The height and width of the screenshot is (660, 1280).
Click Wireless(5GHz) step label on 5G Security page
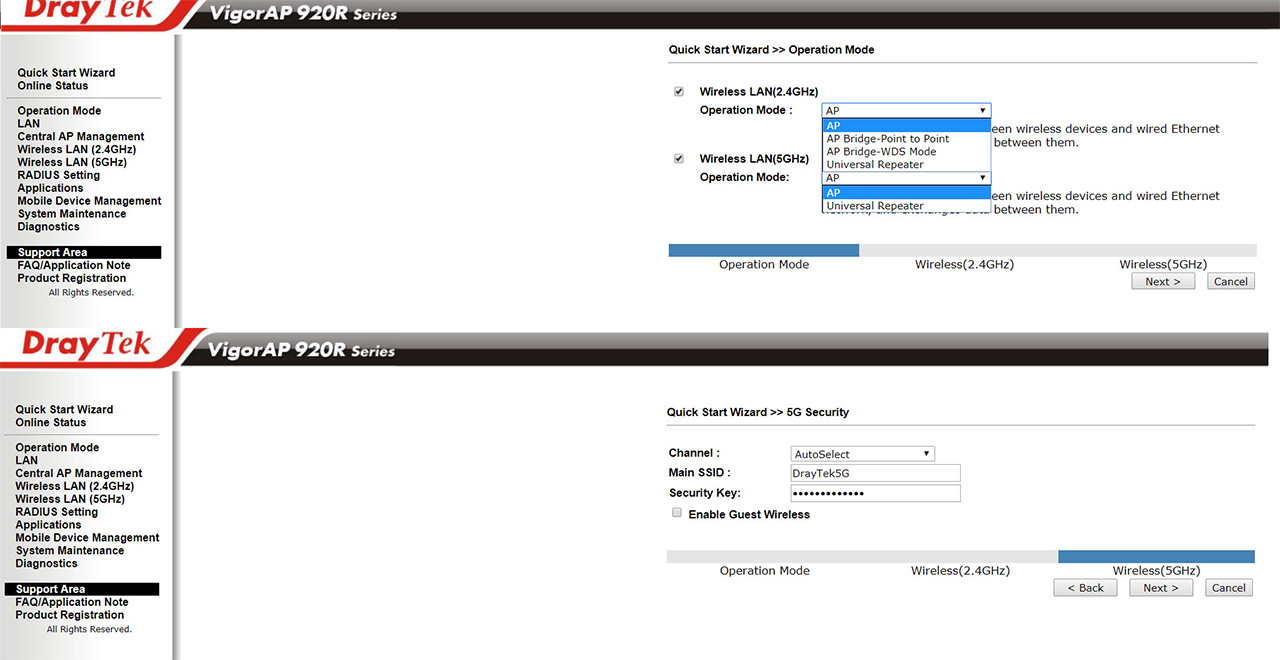click(1156, 571)
